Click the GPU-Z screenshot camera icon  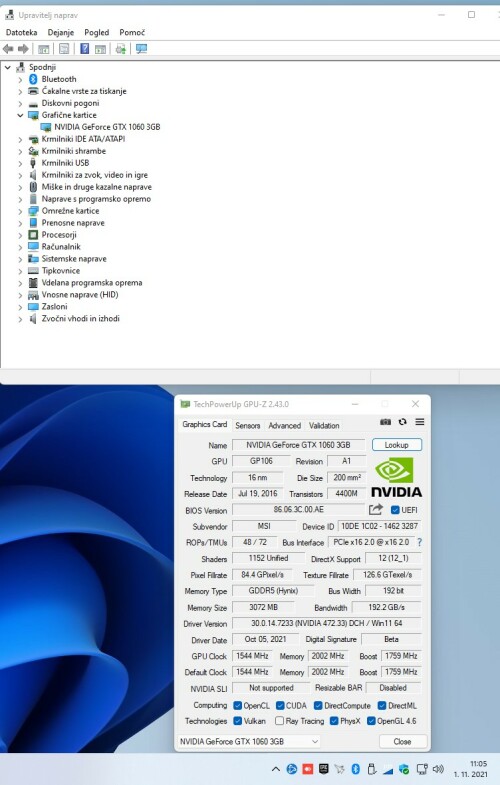click(385, 422)
